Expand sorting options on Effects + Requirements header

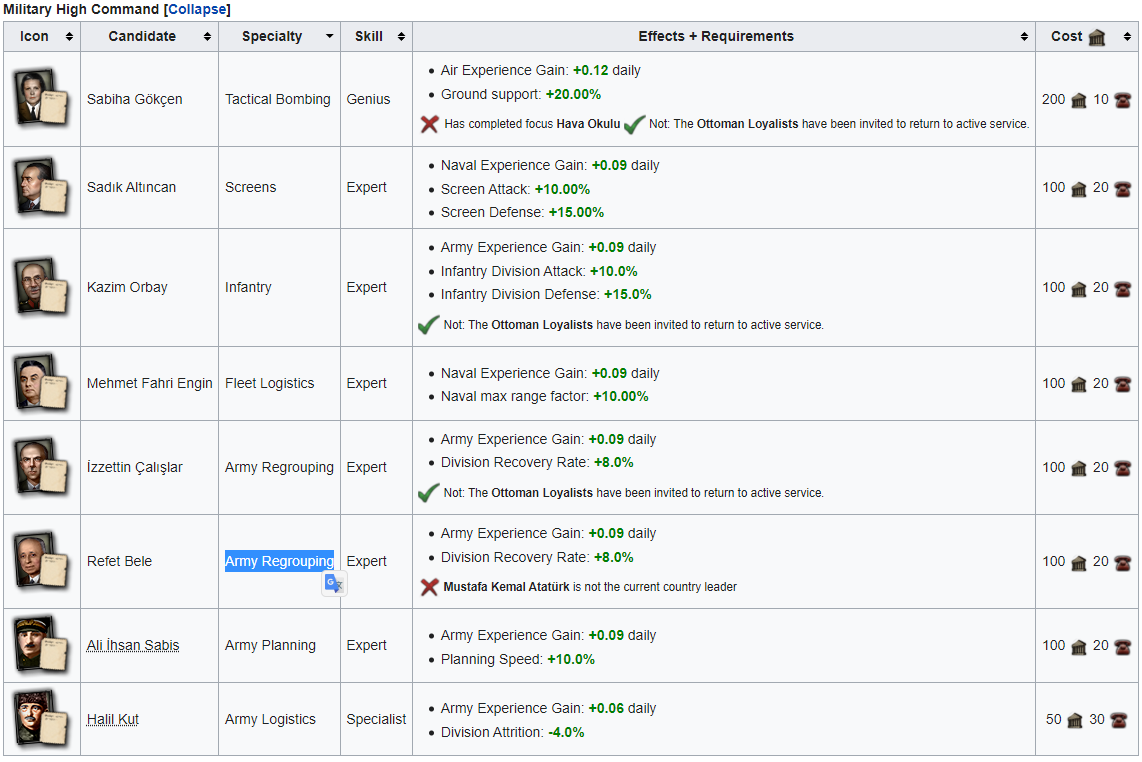pos(1022,36)
